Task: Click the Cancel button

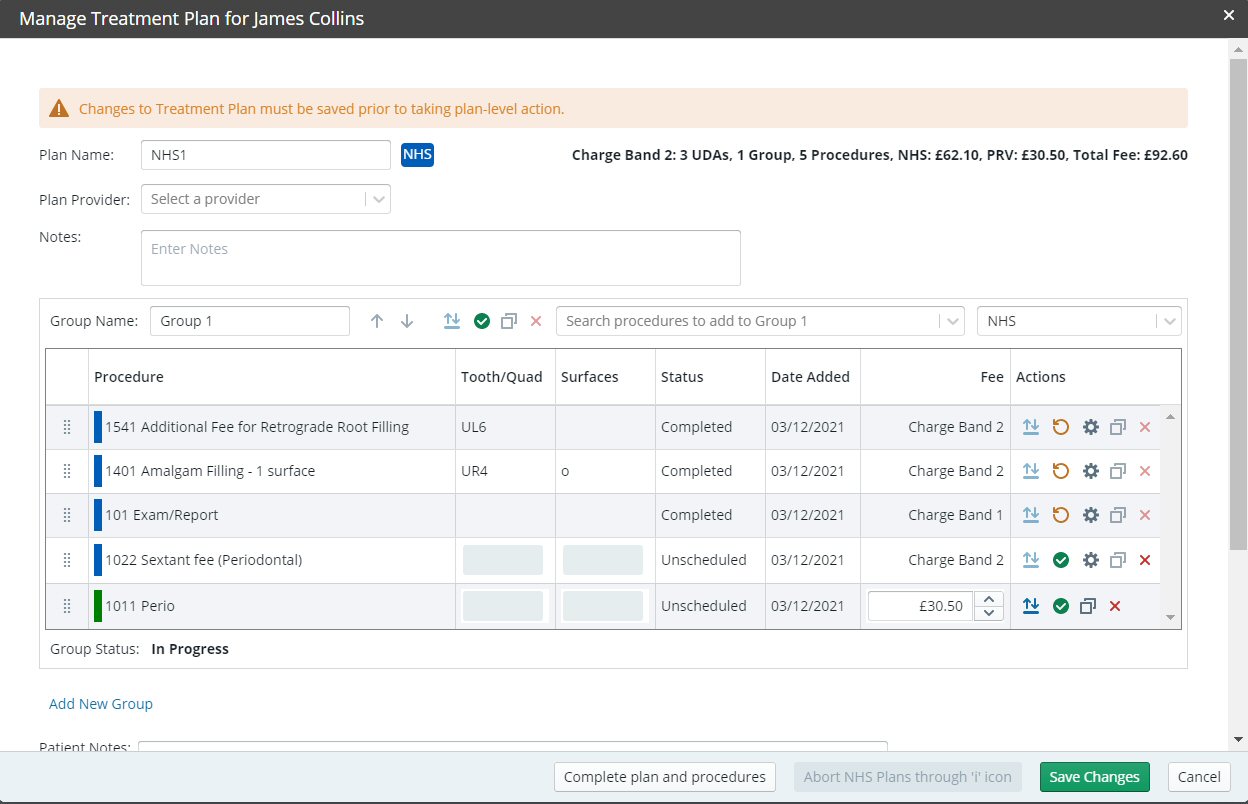Action: (1199, 777)
